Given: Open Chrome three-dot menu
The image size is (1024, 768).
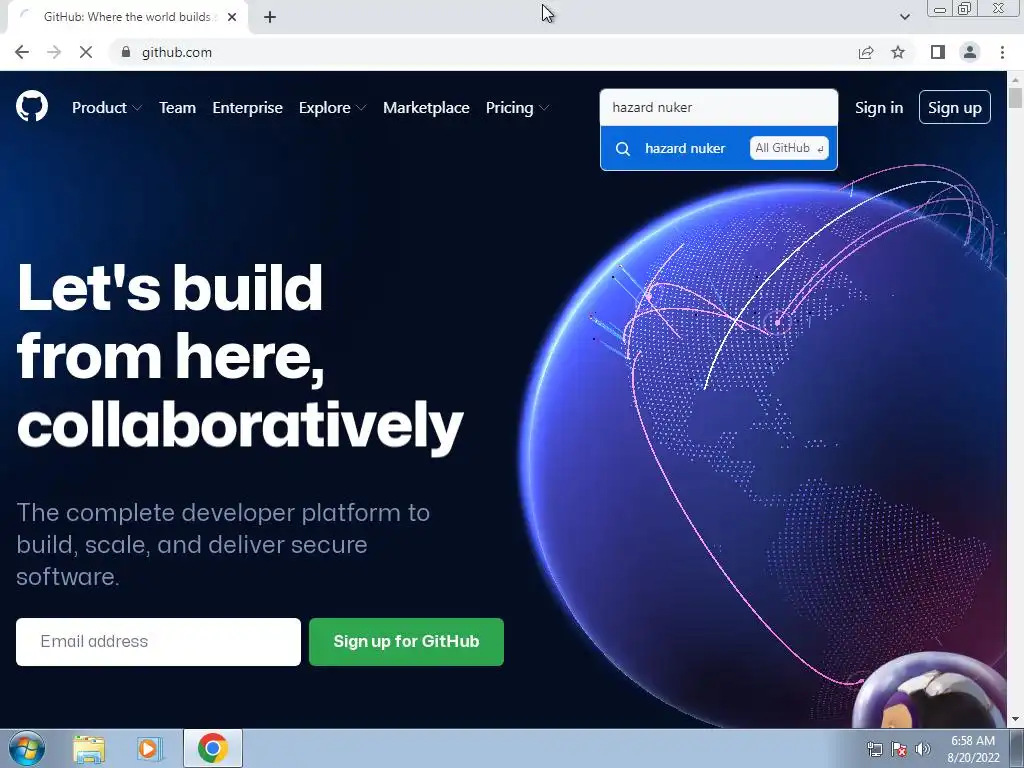Looking at the screenshot, I should click(1002, 52).
